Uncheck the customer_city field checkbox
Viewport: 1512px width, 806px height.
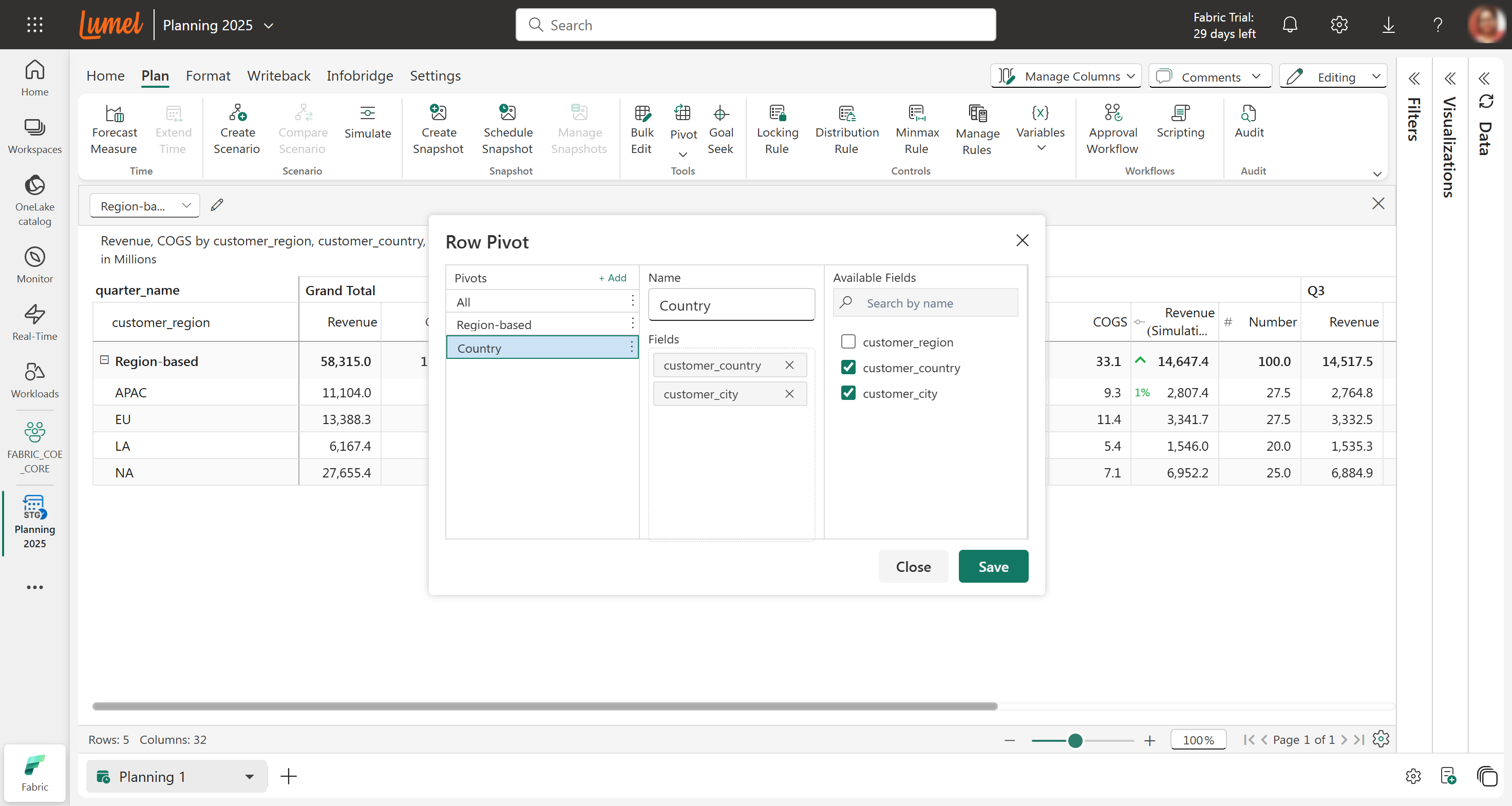(x=848, y=393)
